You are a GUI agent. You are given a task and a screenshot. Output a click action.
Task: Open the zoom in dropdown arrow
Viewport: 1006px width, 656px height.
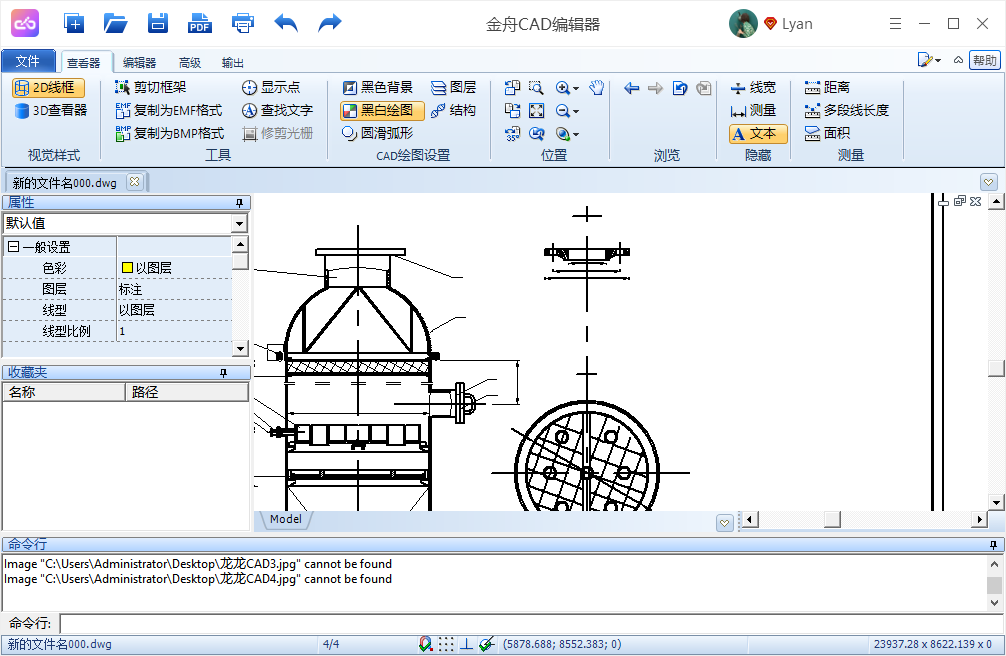click(x=577, y=88)
